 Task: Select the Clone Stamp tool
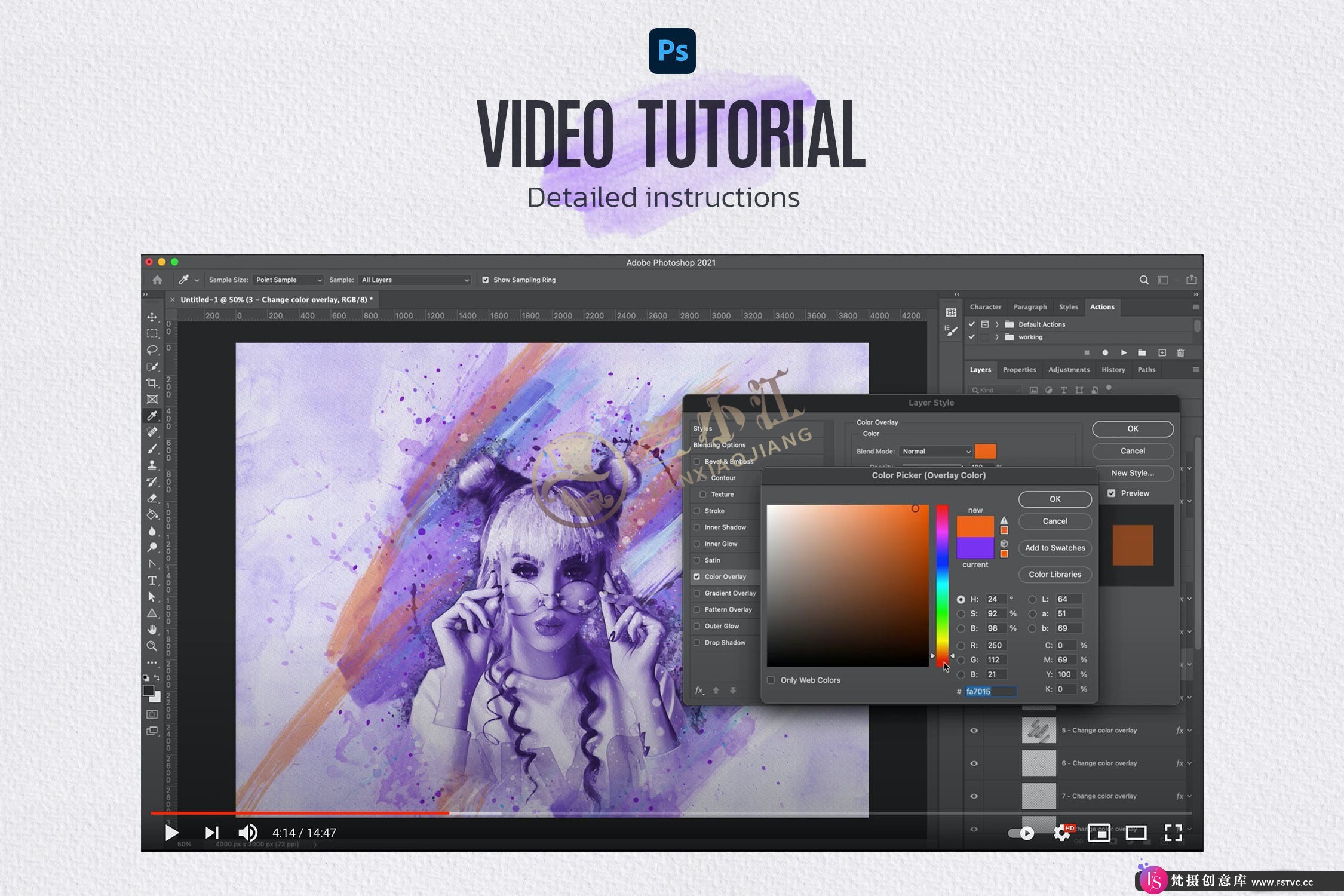pos(152,465)
